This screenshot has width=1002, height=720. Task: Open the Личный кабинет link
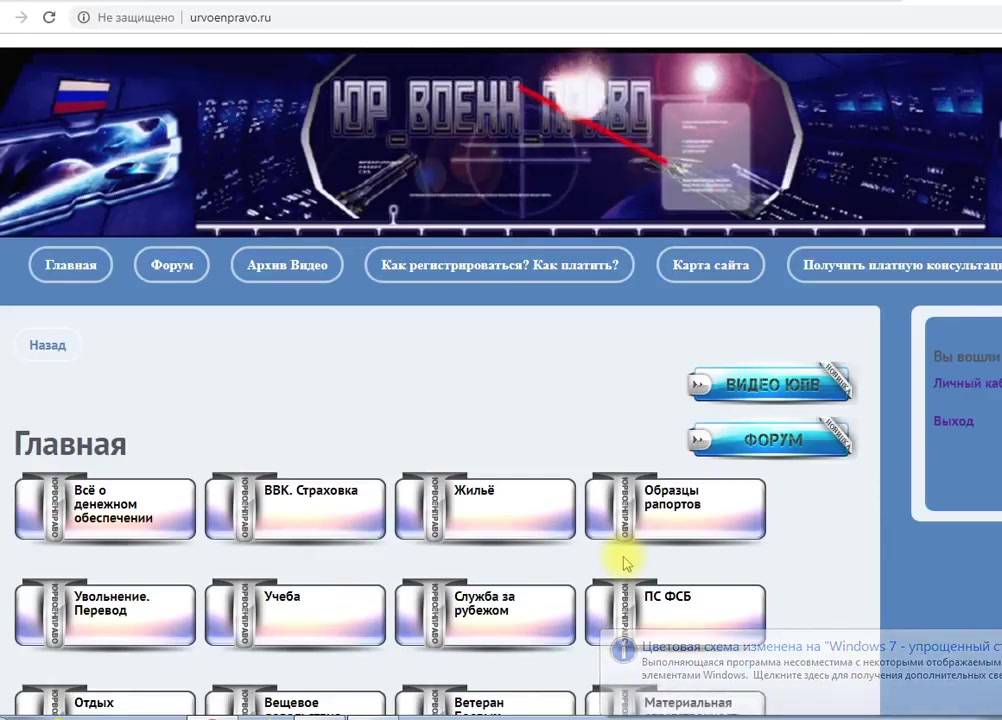click(967, 383)
